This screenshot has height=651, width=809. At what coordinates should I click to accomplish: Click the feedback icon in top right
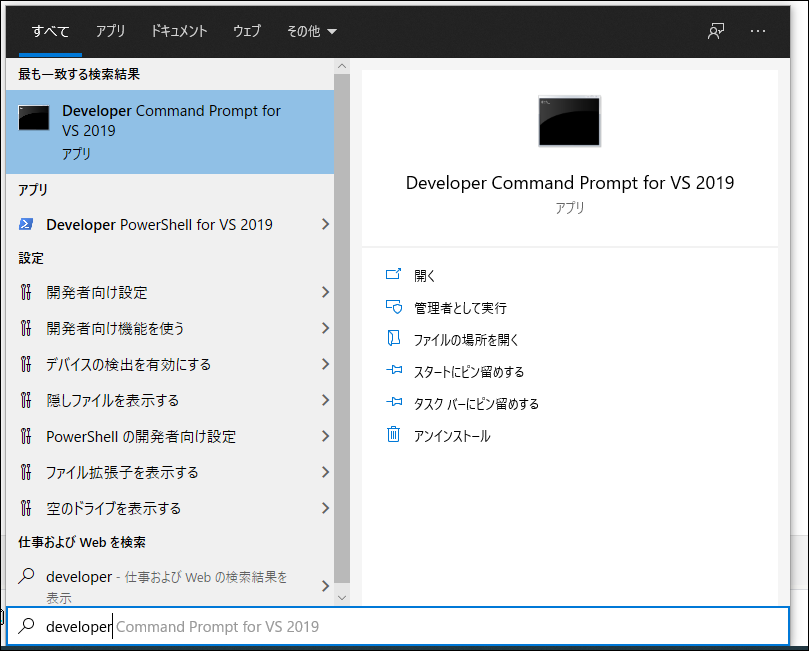(716, 31)
